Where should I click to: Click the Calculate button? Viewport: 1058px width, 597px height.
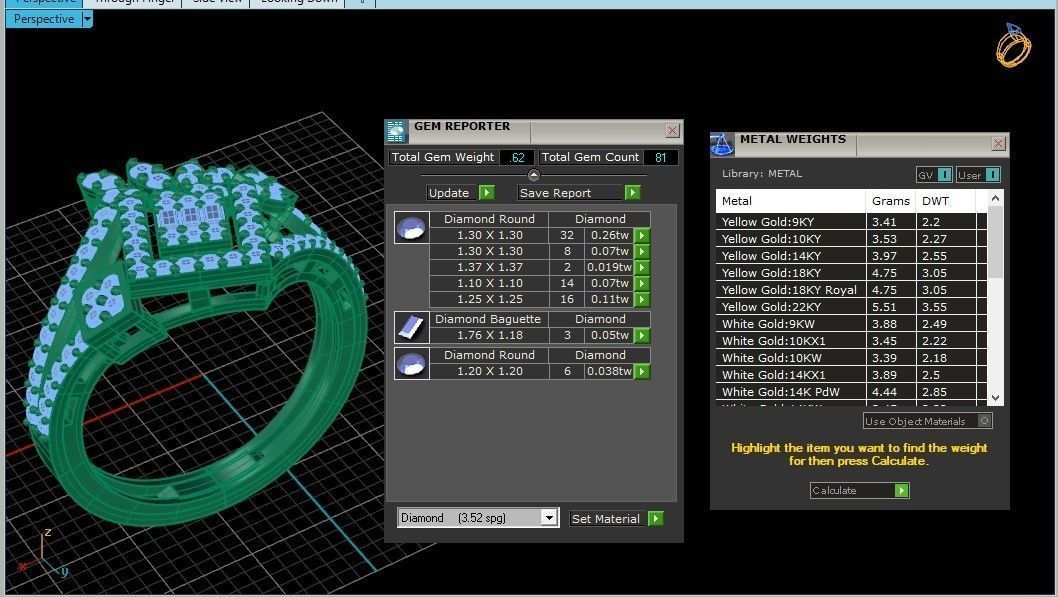(x=853, y=490)
